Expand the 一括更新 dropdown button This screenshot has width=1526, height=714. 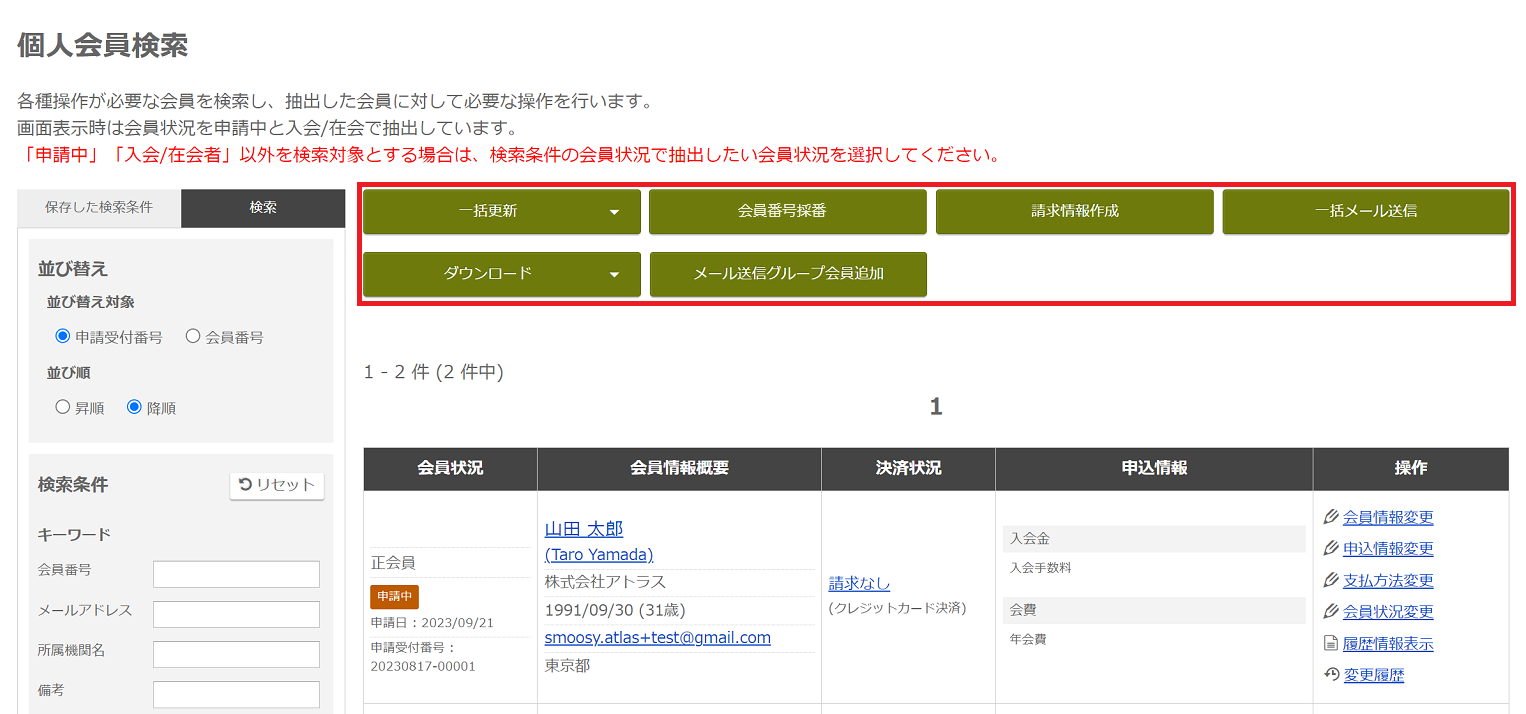click(501, 212)
